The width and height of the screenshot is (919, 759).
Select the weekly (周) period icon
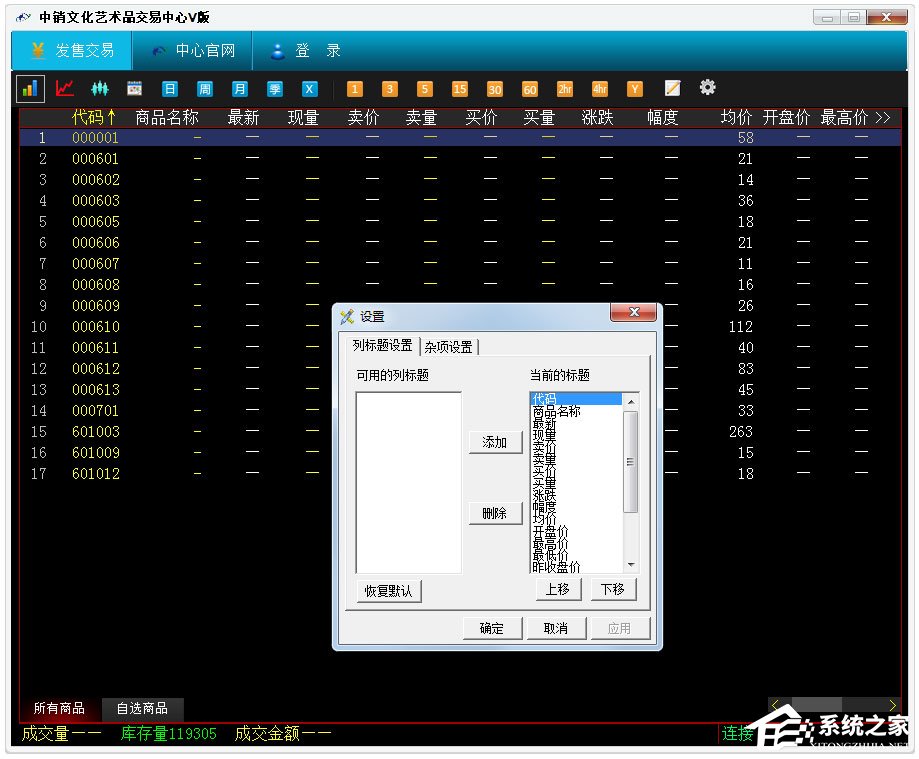pyautogui.click(x=205, y=89)
